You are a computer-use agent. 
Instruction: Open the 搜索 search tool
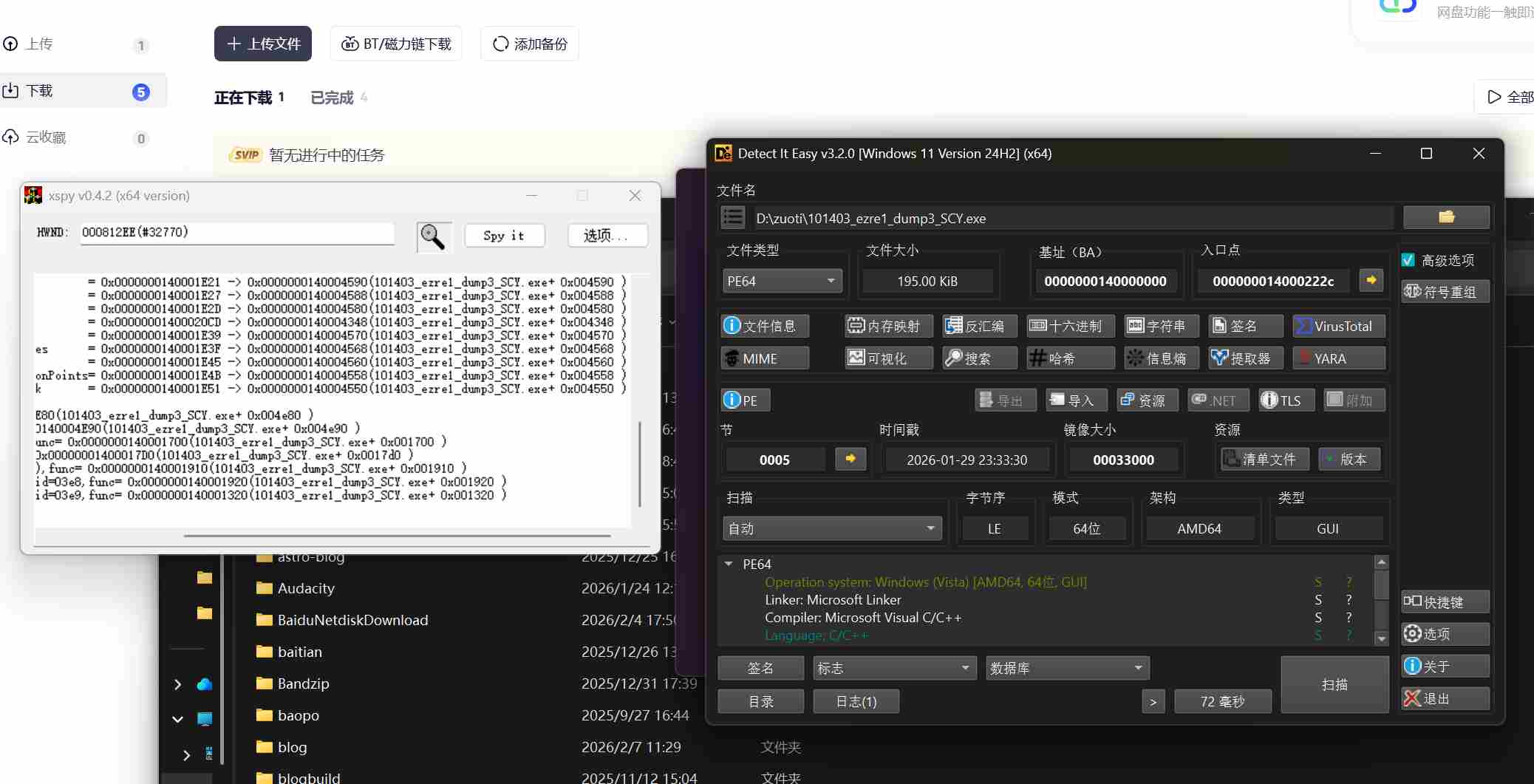coord(980,358)
